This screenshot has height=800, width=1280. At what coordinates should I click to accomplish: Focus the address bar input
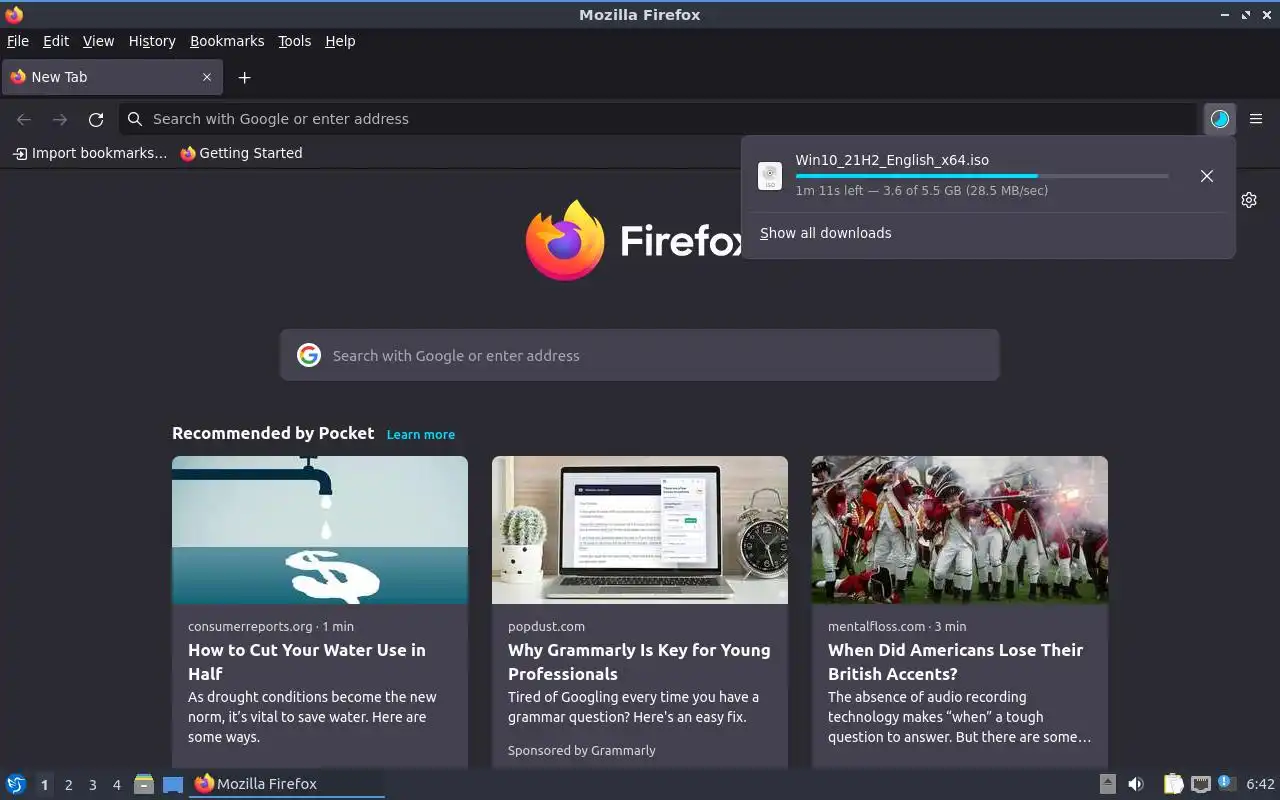click(658, 119)
